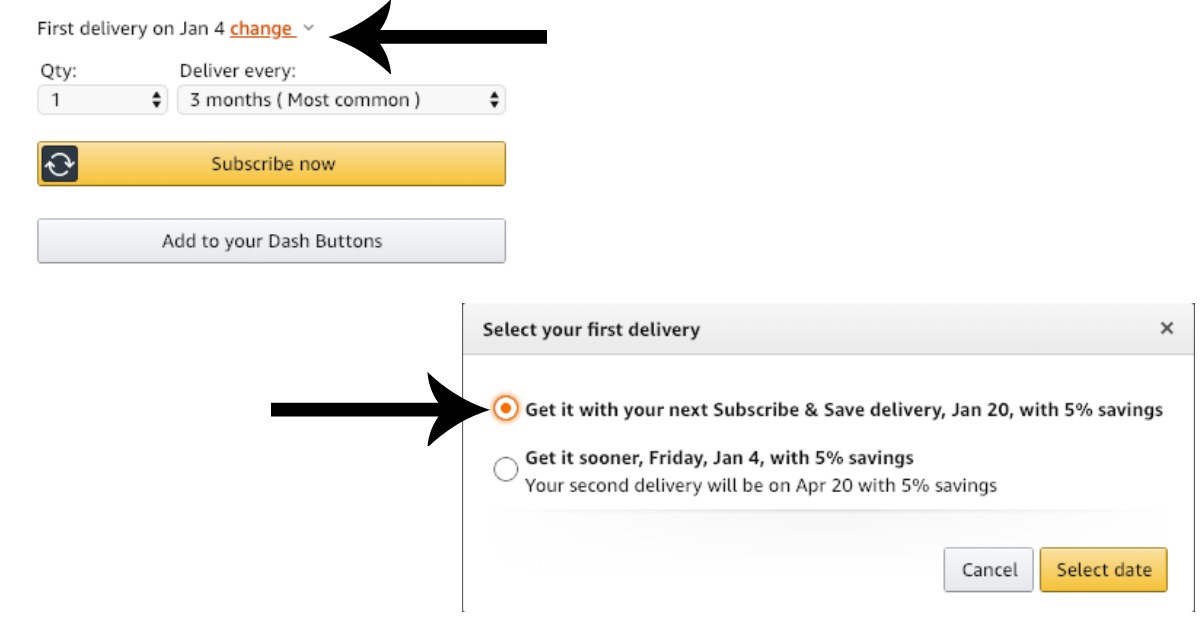Close the 'Select your first delivery' dialog

(x=1166, y=328)
